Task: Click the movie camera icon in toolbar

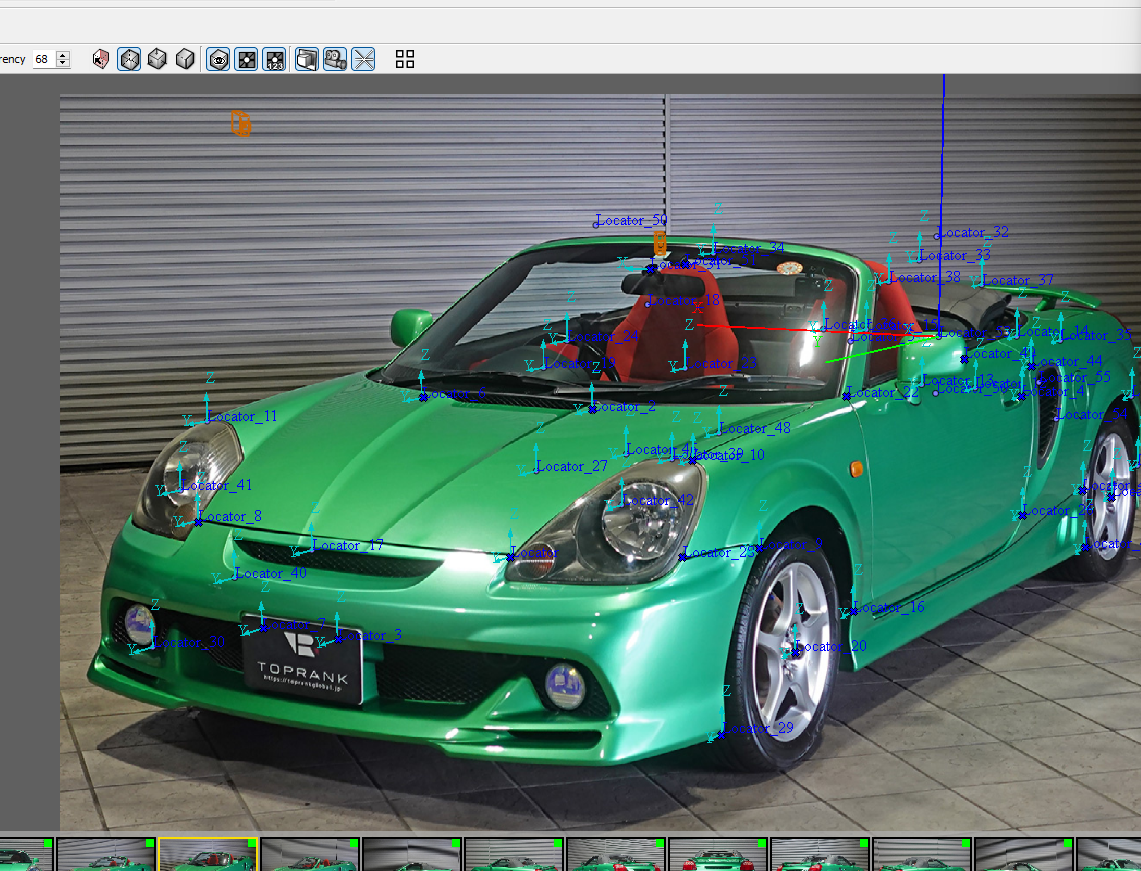Action: tap(334, 60)
